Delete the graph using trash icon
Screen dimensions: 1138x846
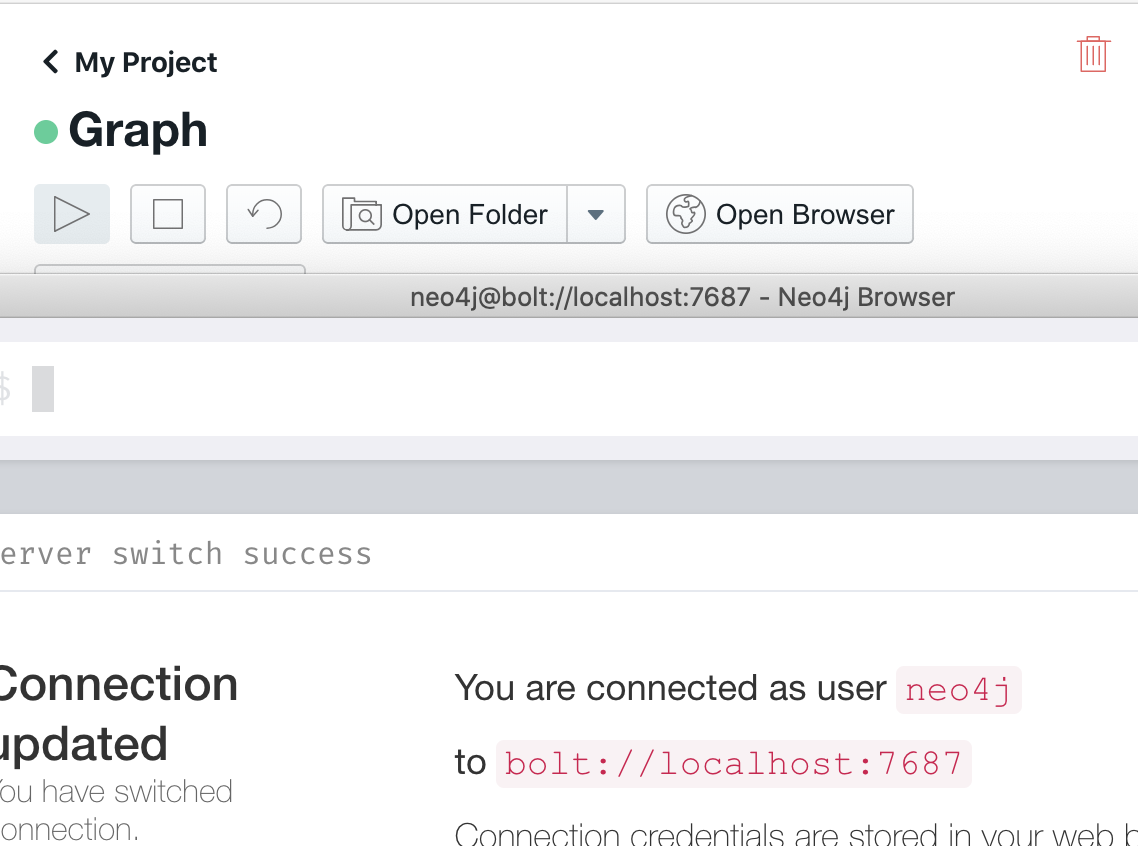point(1092,54)
